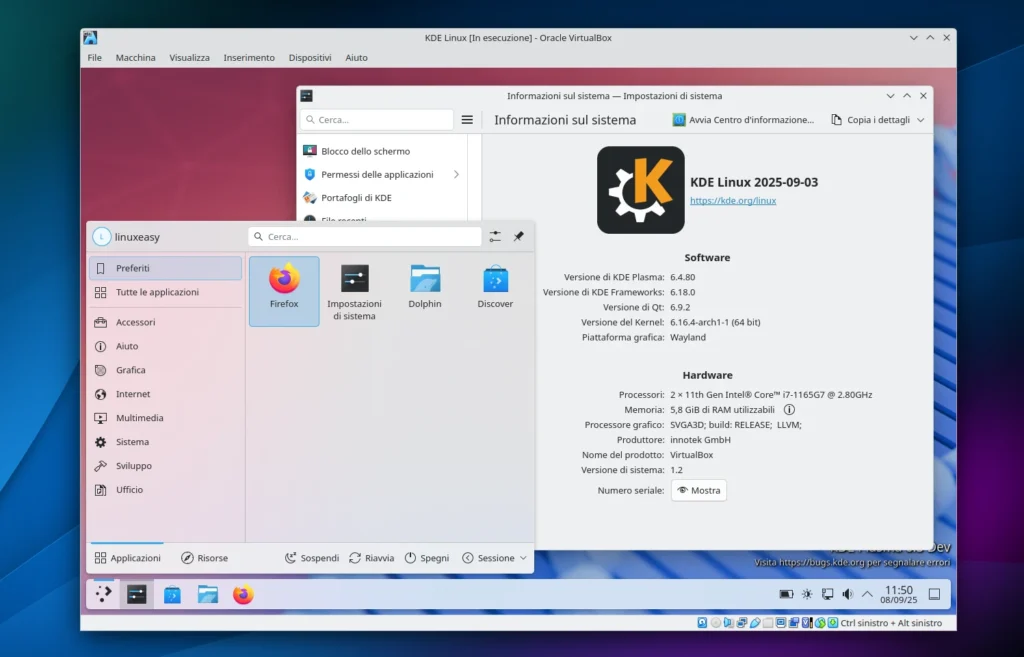This screenshot has height=657, width=1024.
Task: Click the Copia i dettagli clipboard icon
Action: pyautogui.click(x=836, y=119)
